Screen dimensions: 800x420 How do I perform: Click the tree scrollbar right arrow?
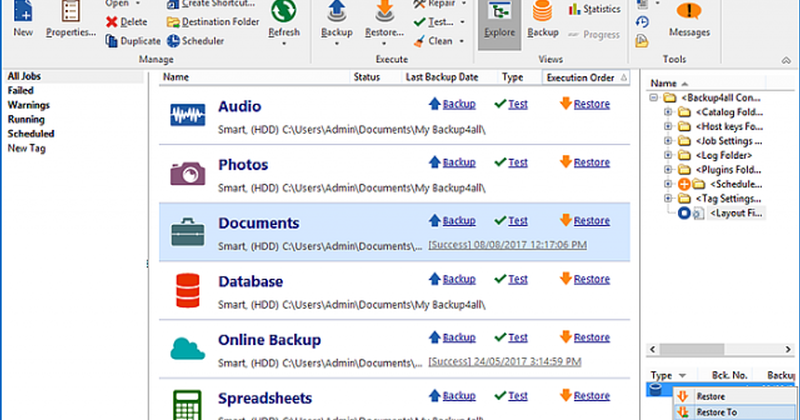tap(788, 350)
